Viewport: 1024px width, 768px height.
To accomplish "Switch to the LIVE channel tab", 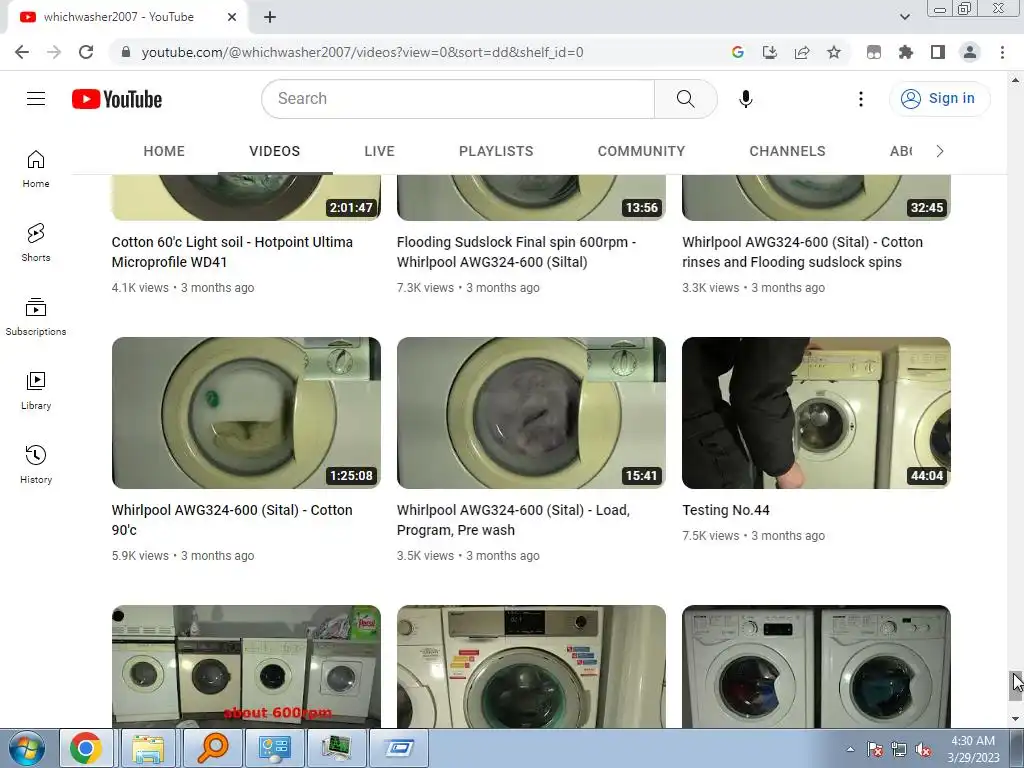I will (x=379, y=152).
